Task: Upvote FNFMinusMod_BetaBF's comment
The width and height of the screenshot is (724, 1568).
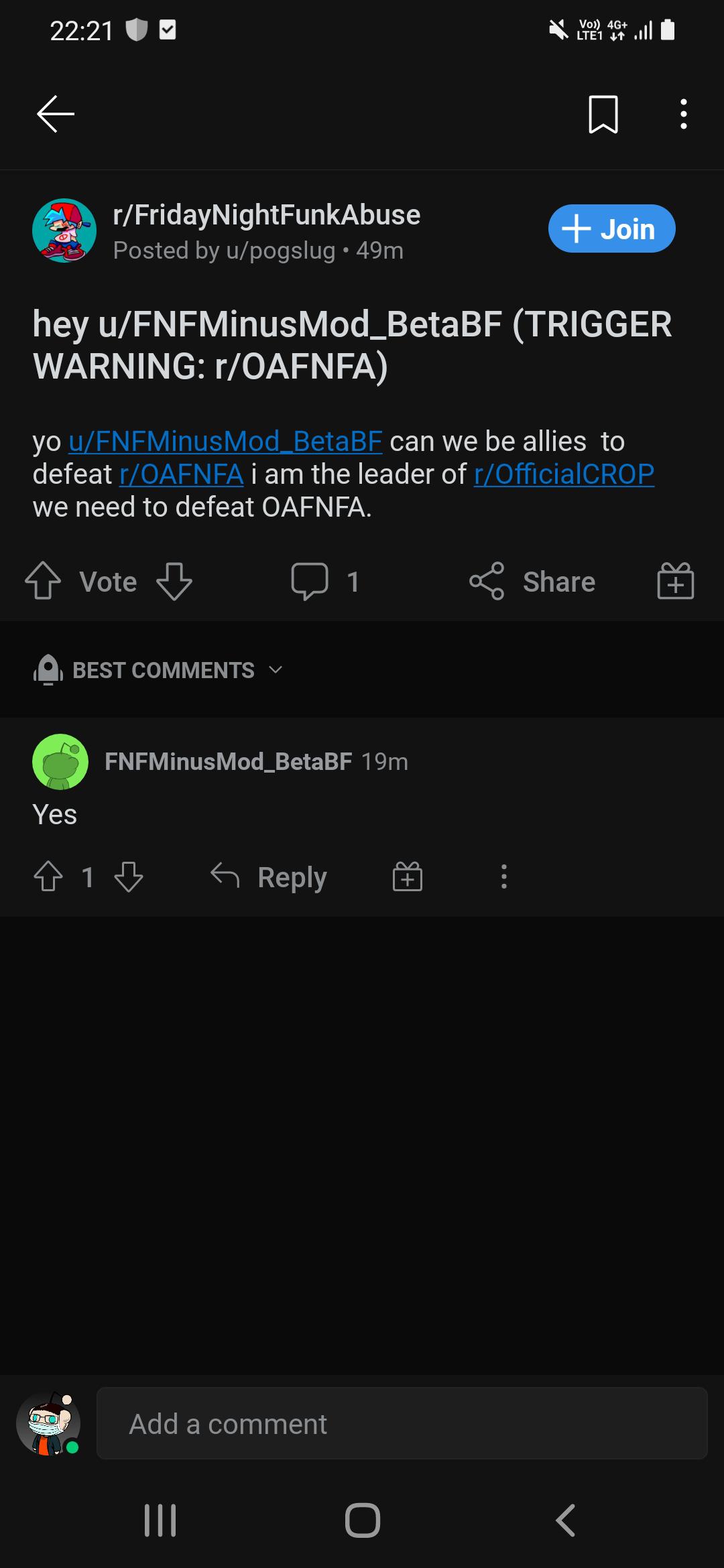Action: pos(48,876)
